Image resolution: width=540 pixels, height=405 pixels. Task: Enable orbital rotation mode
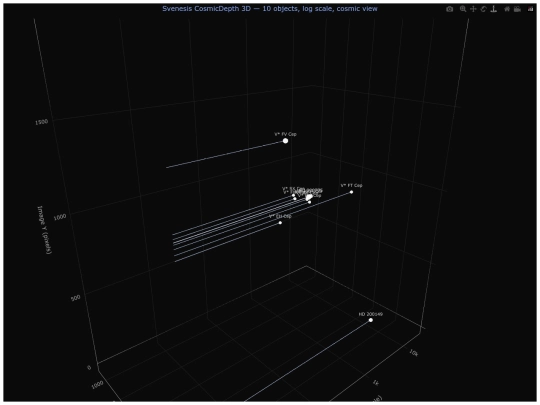[484, 9]
